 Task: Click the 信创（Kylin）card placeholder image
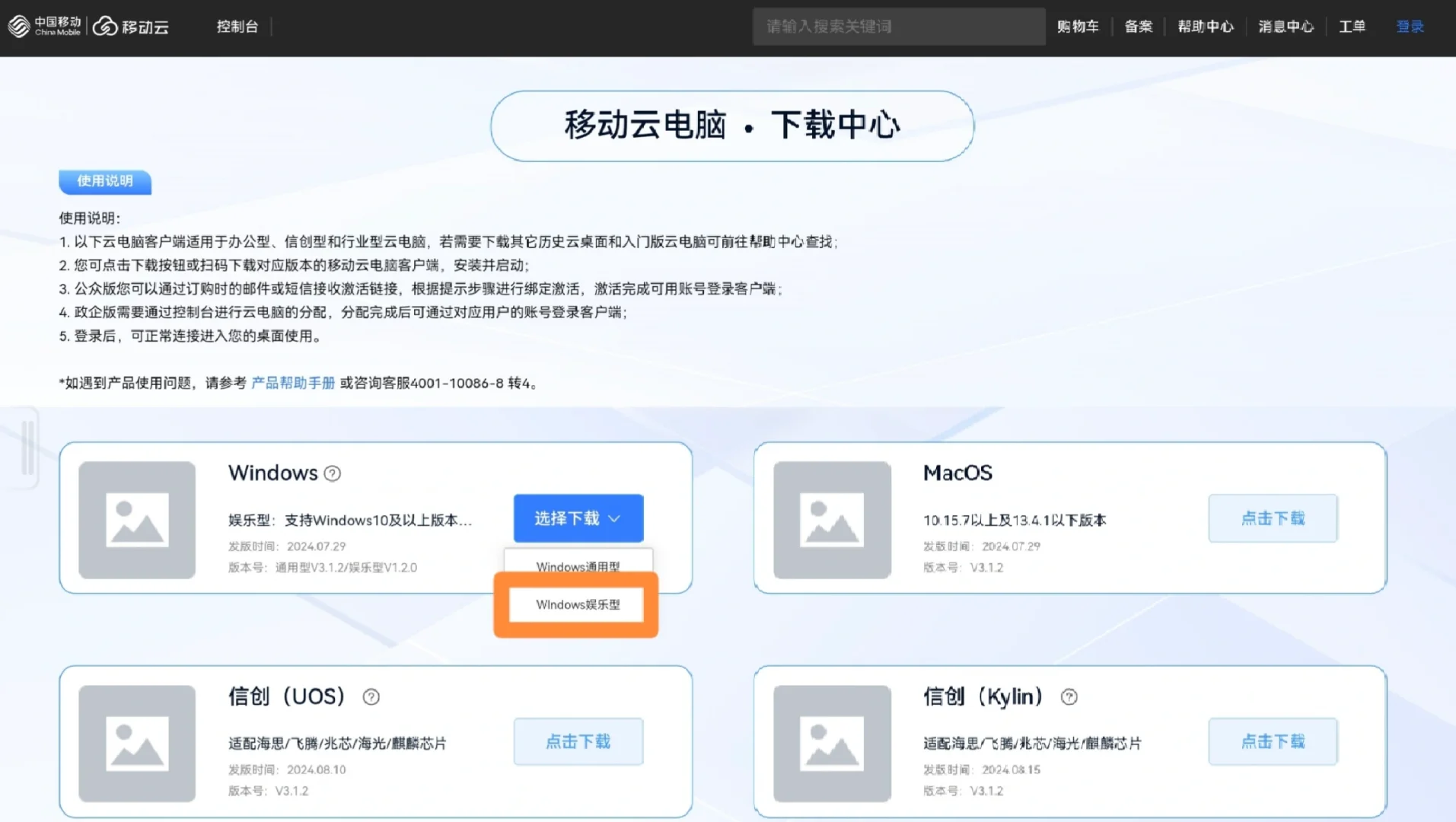[831, 744]
